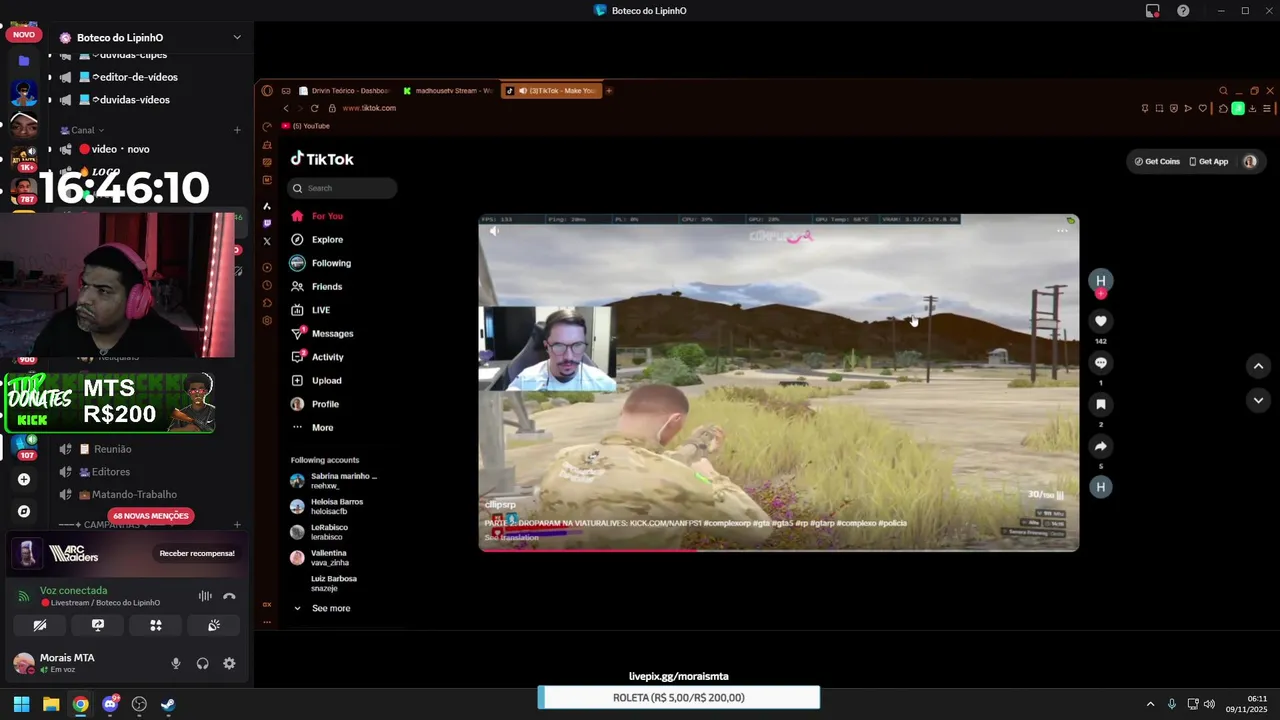
Task: Open Discord activities button
Action: (156, 625)
